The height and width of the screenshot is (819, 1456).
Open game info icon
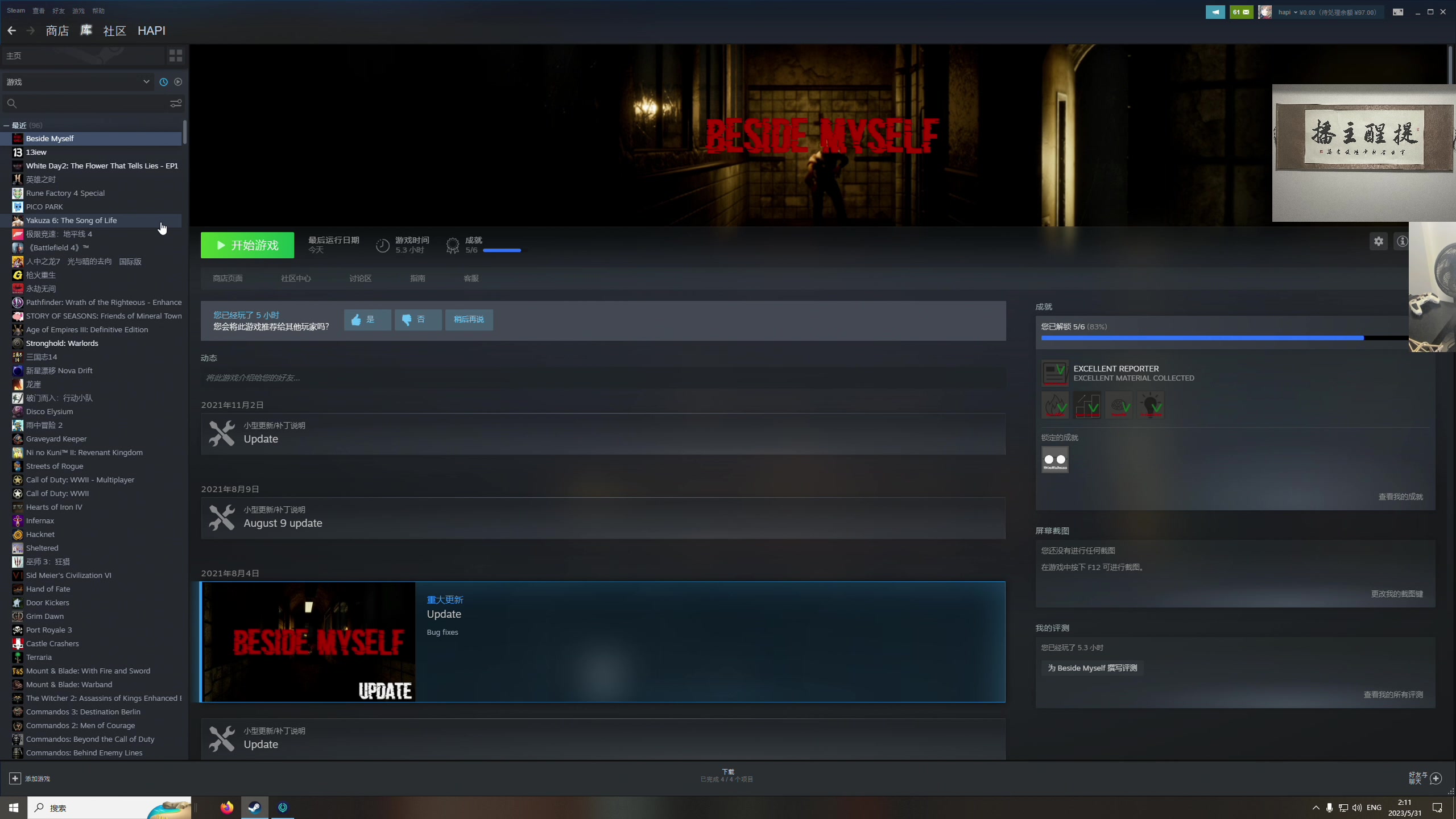point(1402,241)
